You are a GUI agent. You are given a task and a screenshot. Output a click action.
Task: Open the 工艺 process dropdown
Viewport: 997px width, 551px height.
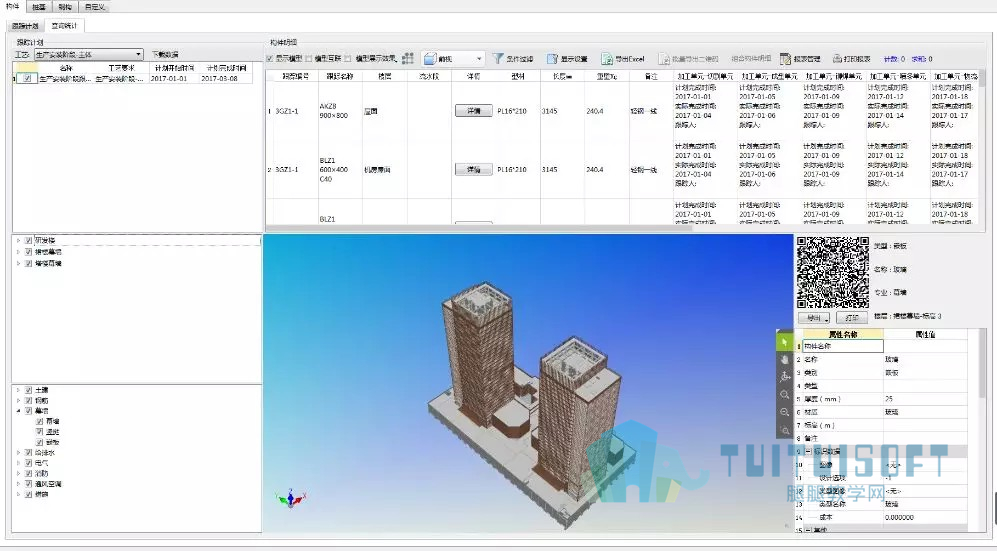coord(88,55)
